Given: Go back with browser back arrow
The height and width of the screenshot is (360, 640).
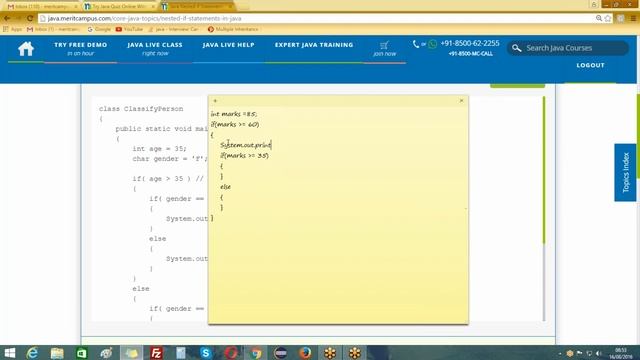Looking at the screenshot, I should click(x=7, y=18).
